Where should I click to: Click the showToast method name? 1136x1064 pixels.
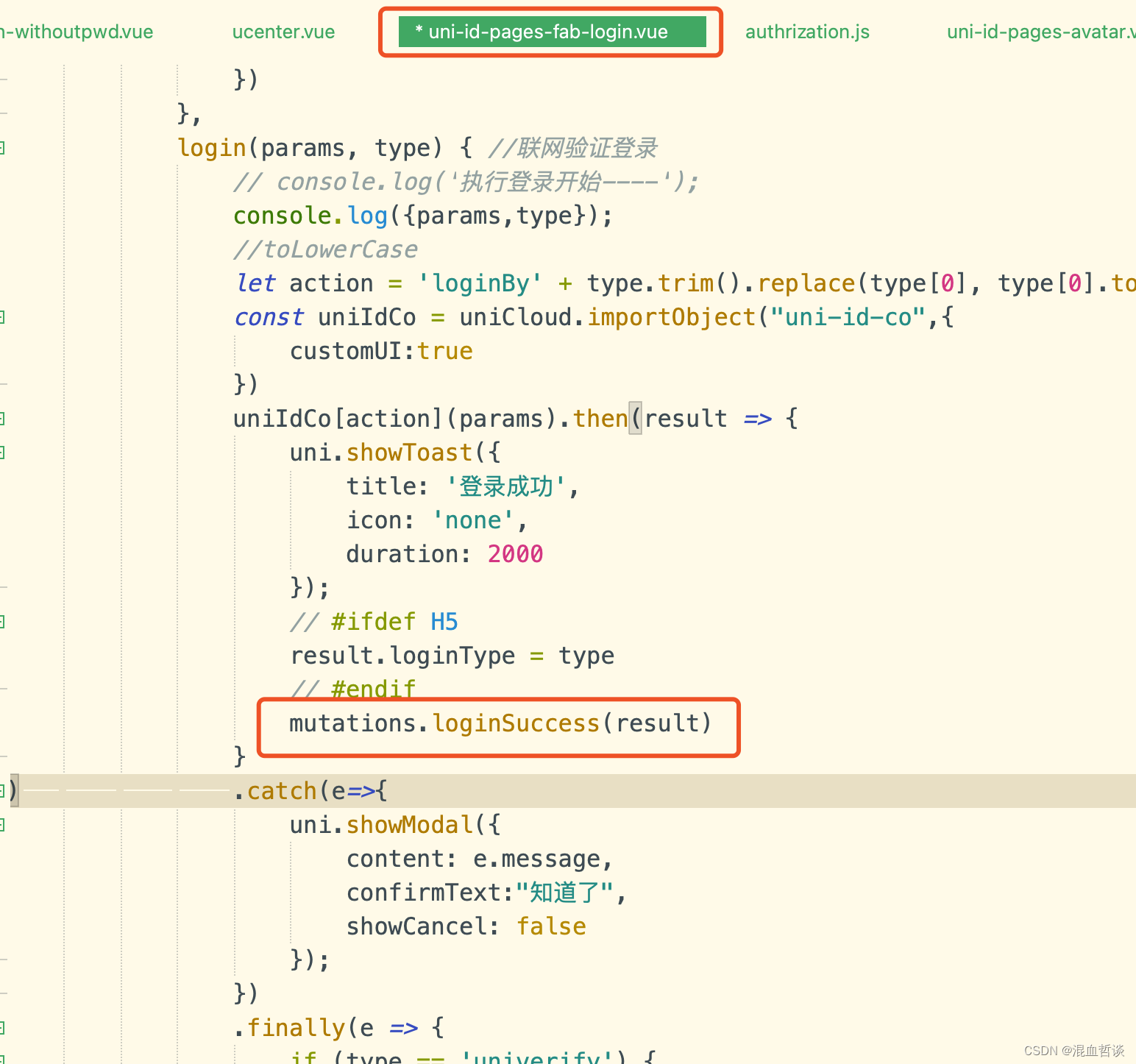tap(409, 453)
